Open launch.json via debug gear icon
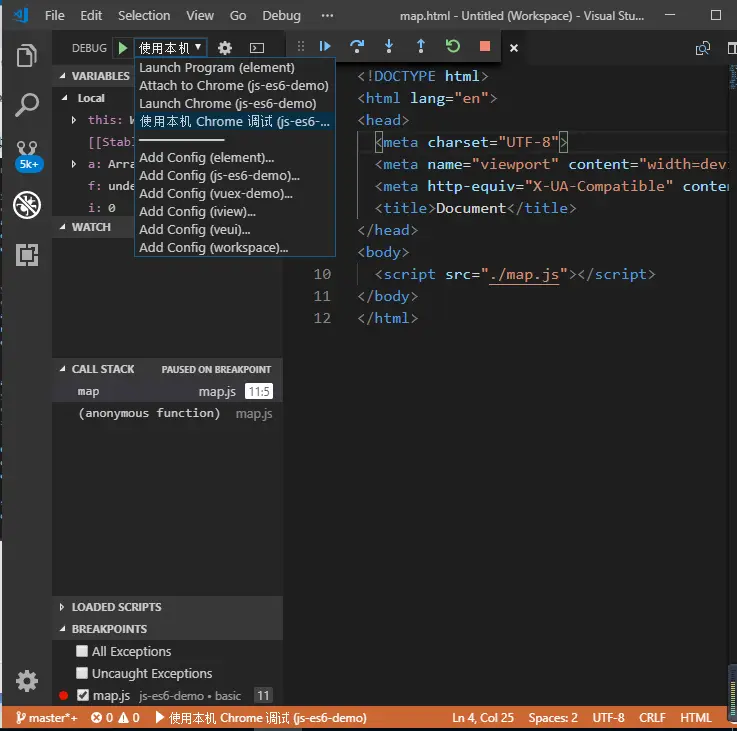The image size is (737, 731). pyautogui.click(x=225, y=47)
